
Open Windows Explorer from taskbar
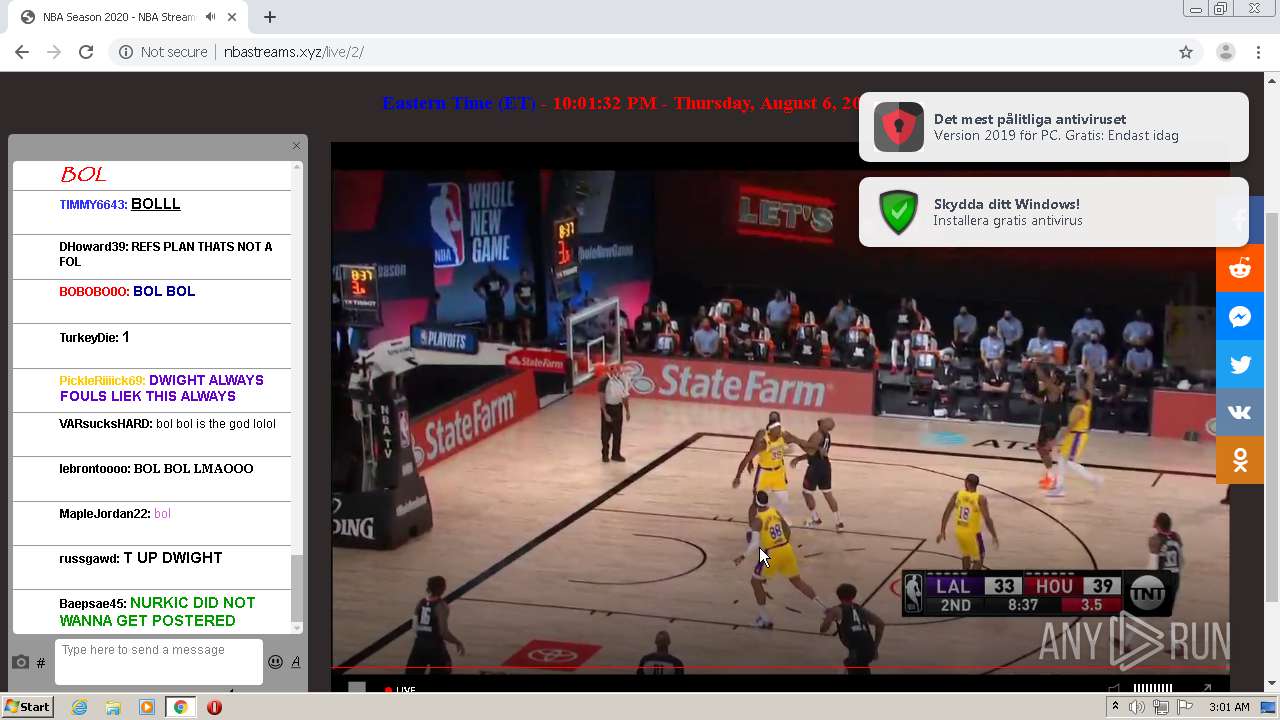click(113, 707)
